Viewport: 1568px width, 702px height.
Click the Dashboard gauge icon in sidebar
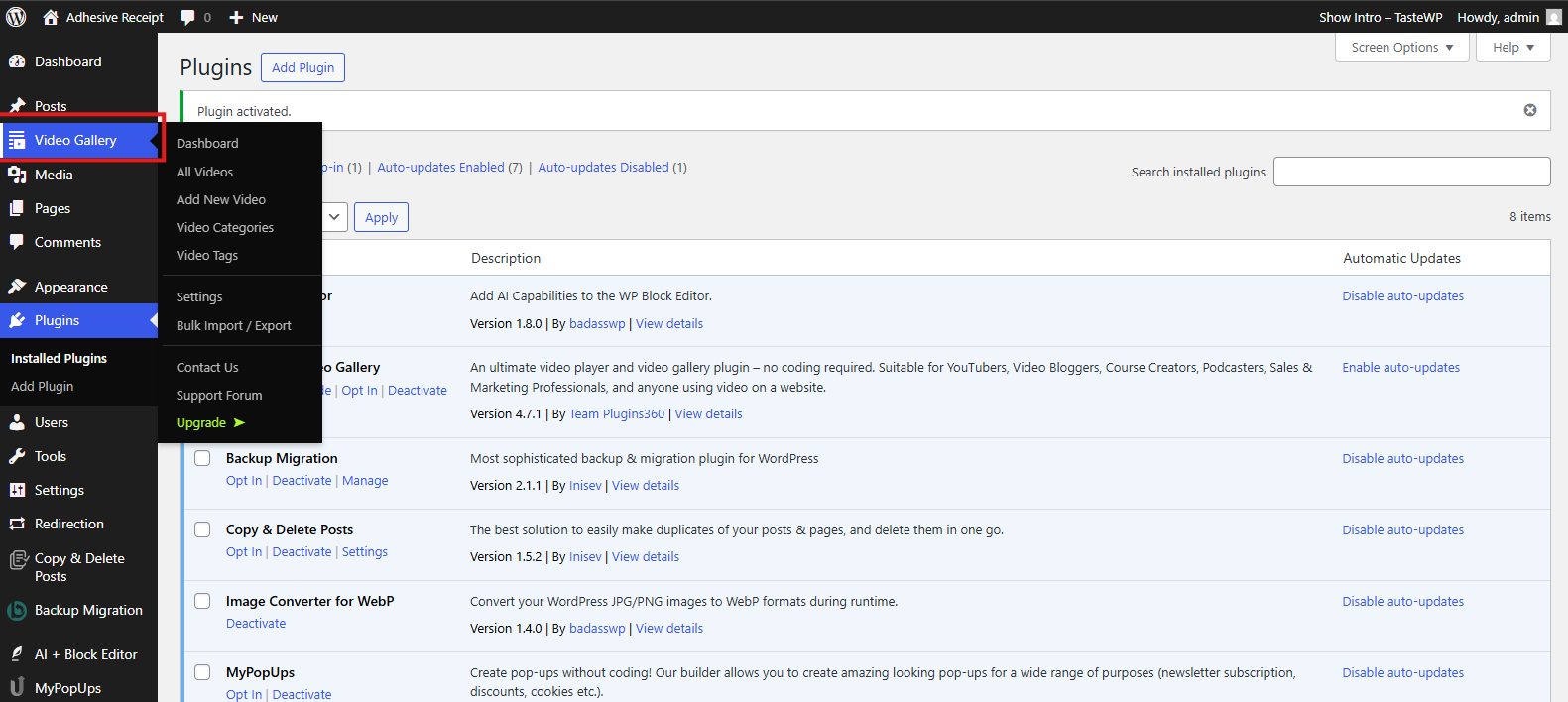tap(17, 61)
